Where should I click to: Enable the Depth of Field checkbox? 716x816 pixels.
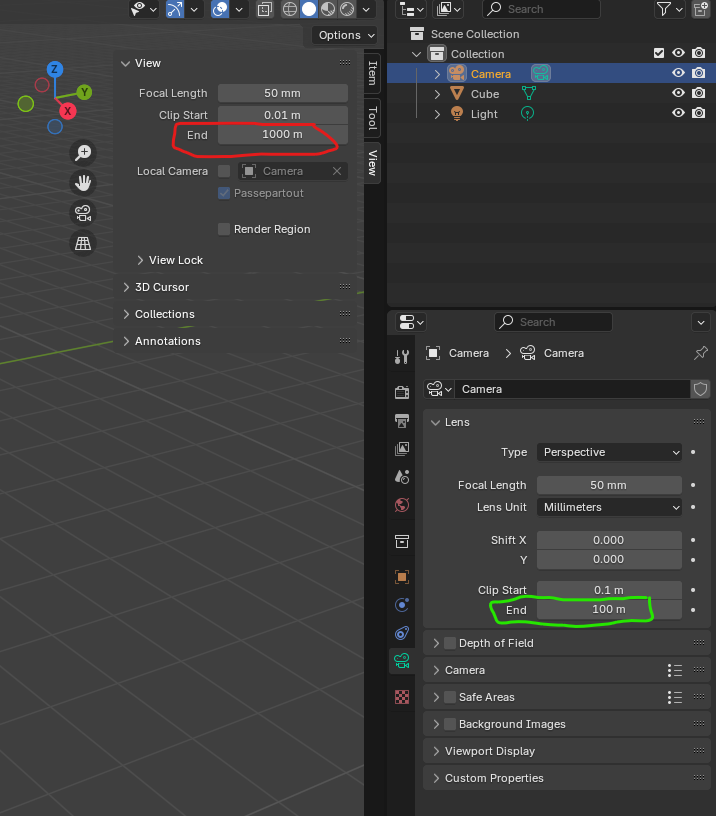[x=450, y=643]
